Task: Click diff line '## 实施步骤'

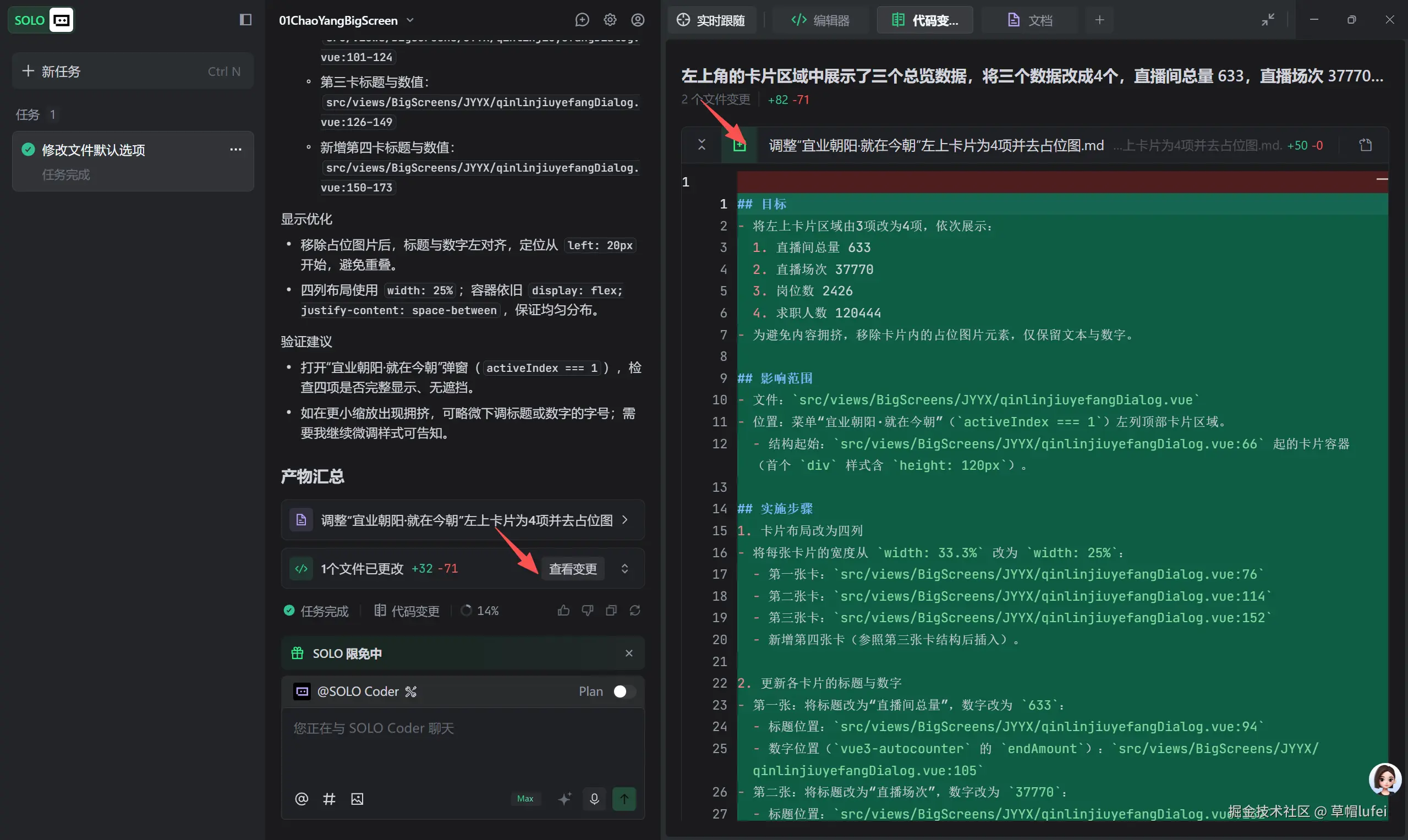Action: (x=775, y=508)
